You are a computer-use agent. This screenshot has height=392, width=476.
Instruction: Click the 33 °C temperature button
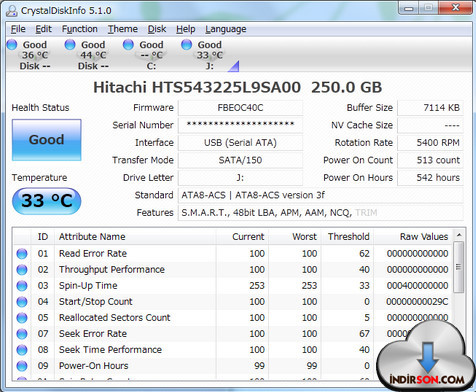coord(47,201)
